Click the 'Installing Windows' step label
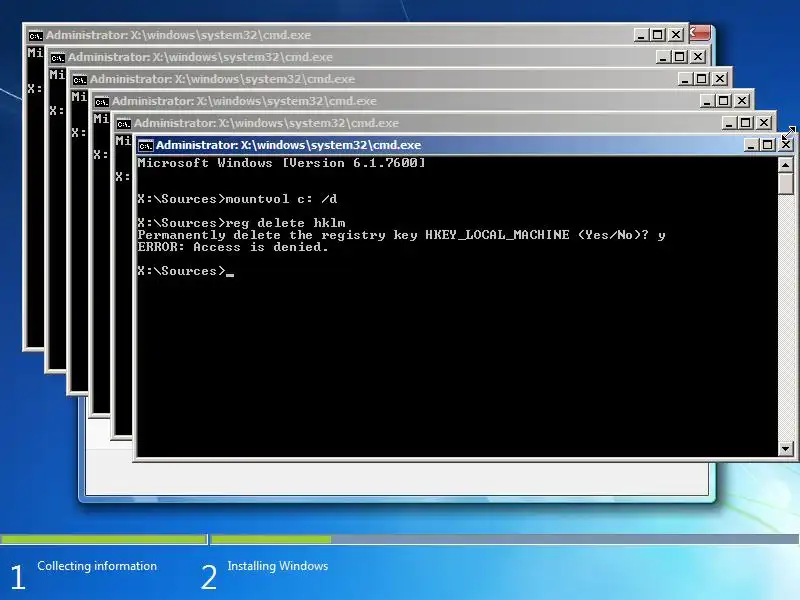Image resolution: width=800 pixels, height=600 pixels. click(x=278, y=566)
